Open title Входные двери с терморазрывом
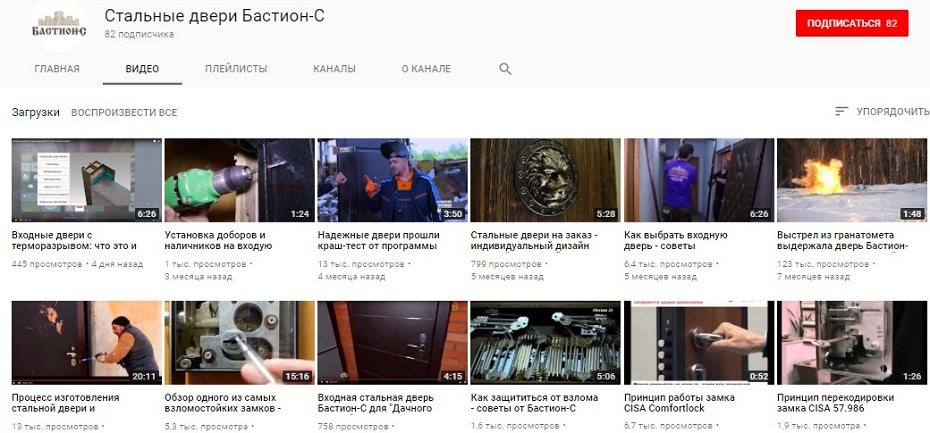930x433 pixels. tap(74, 240)
